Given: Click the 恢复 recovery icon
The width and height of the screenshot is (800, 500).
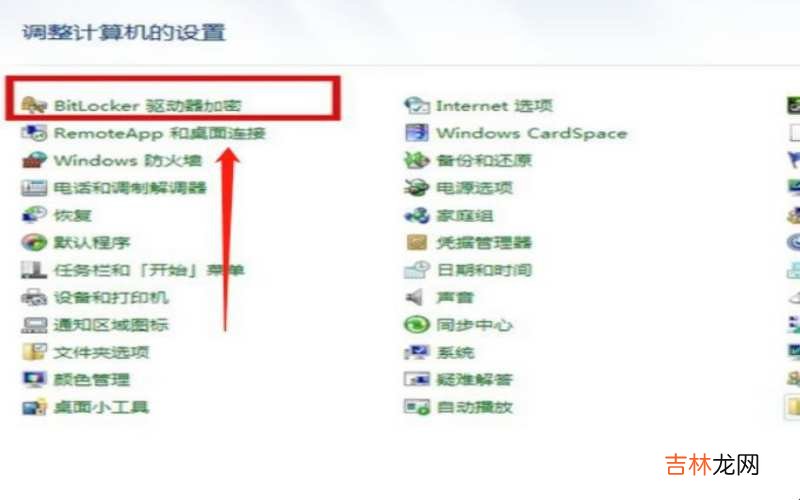Looking at the screenshot, I should point(34,215).
